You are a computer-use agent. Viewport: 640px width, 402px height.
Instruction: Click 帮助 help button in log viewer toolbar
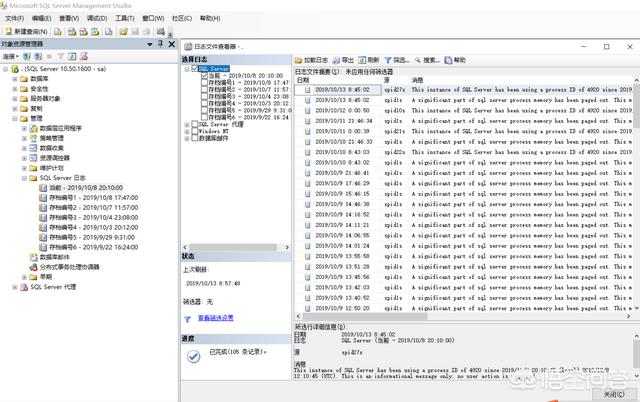pos(455,60)
